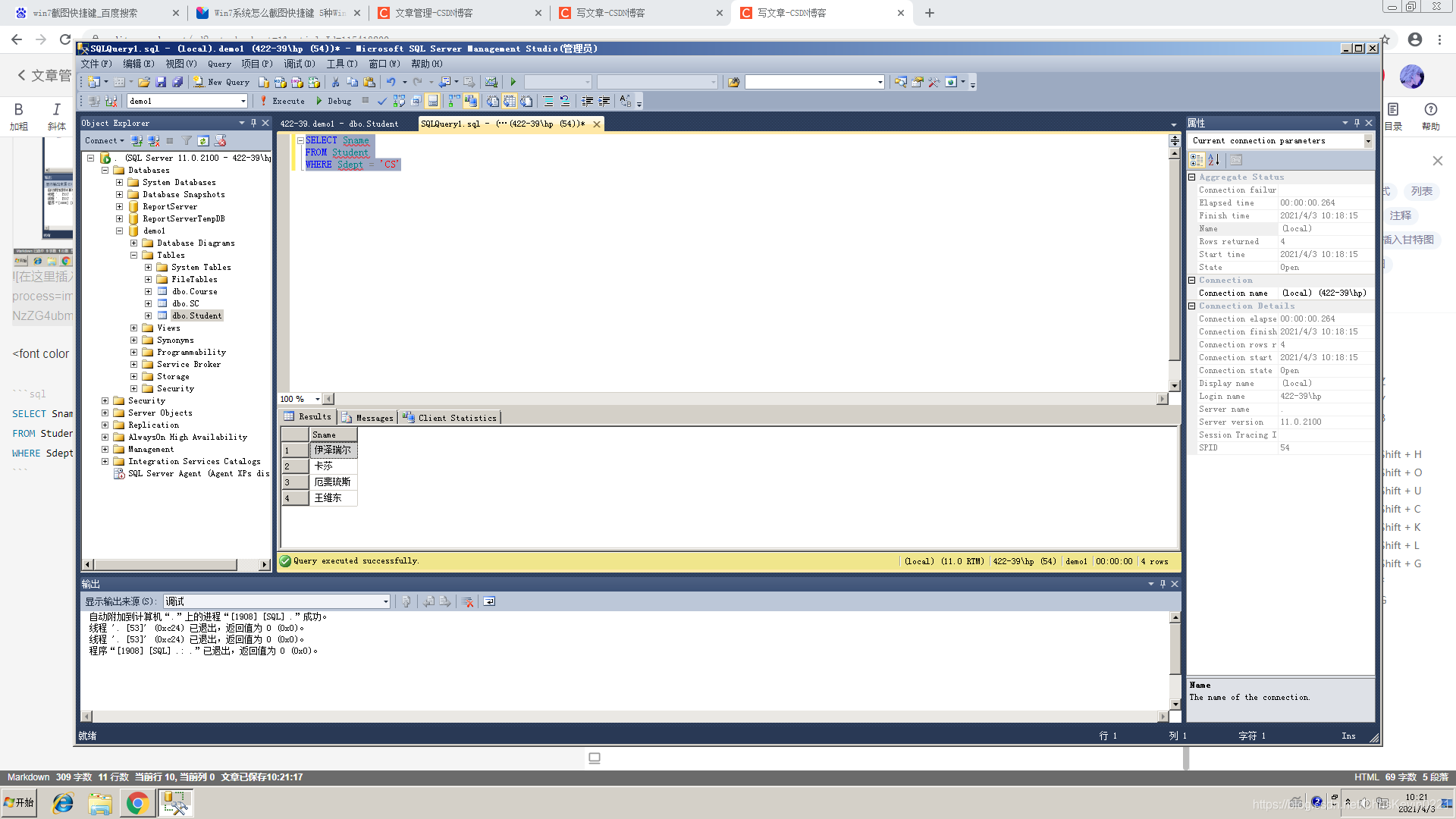Viewport: 1456px width, 819px height.
Task: Click Change Connection toolbar icon
Action: point(110,101)
